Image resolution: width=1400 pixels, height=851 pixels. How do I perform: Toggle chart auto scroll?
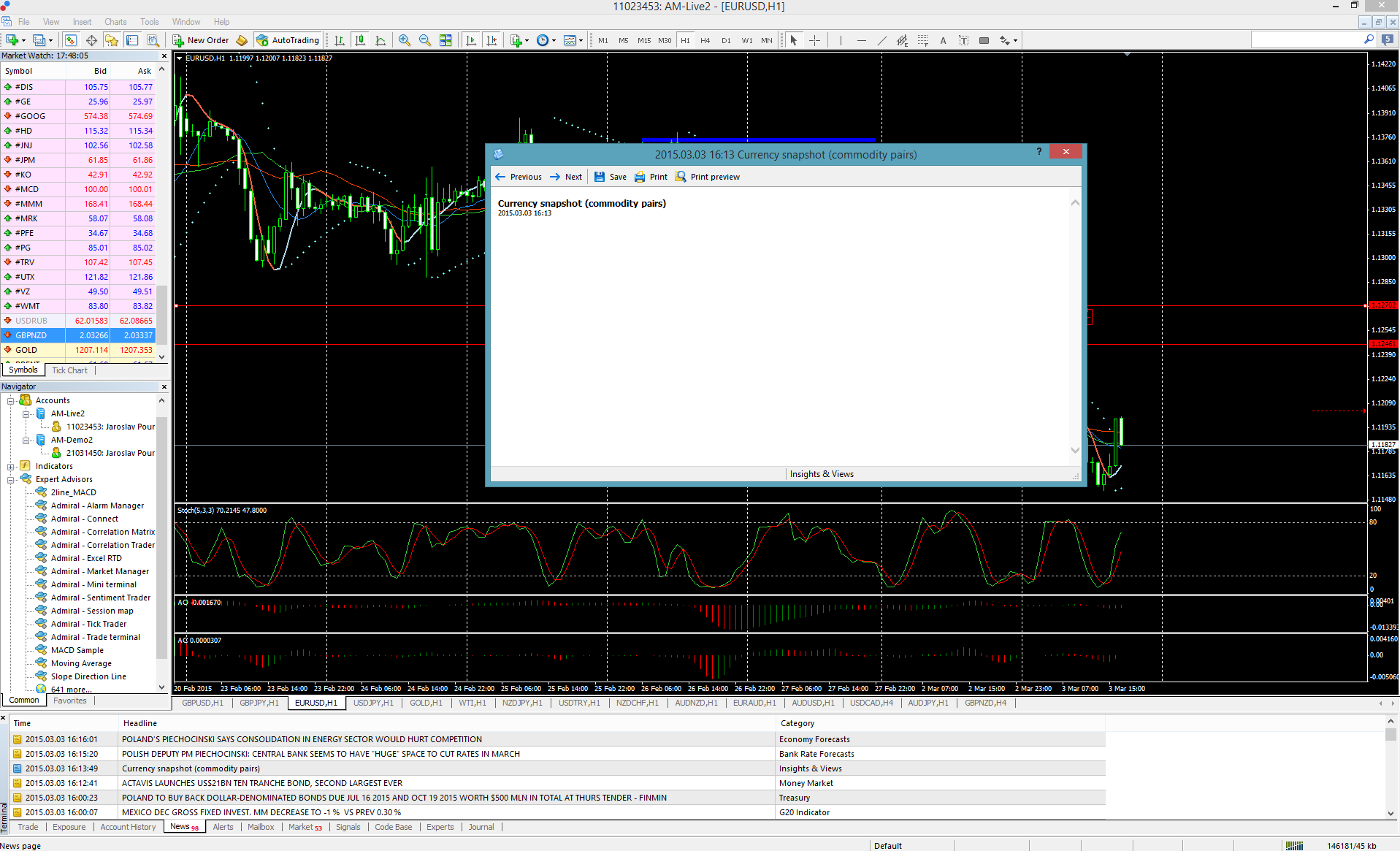(x=471, y=40)
